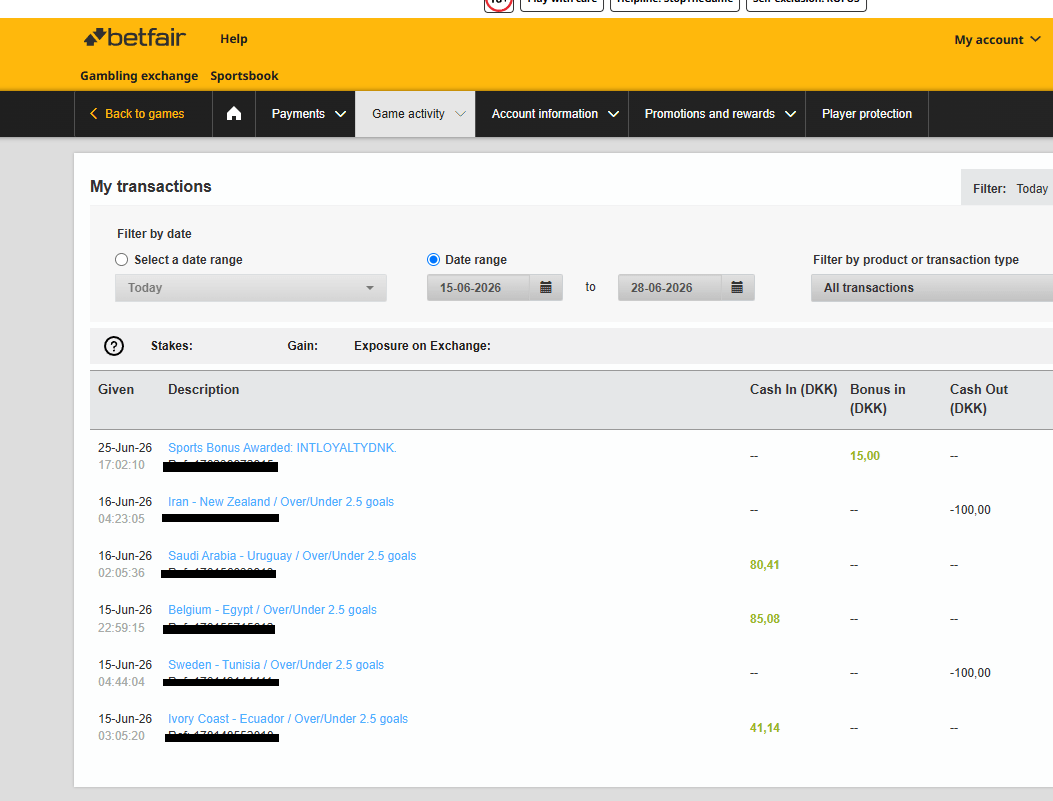Click the Description column header
Image resolution: width=1053 pixels, height=801 pixels.
[203, 389]
